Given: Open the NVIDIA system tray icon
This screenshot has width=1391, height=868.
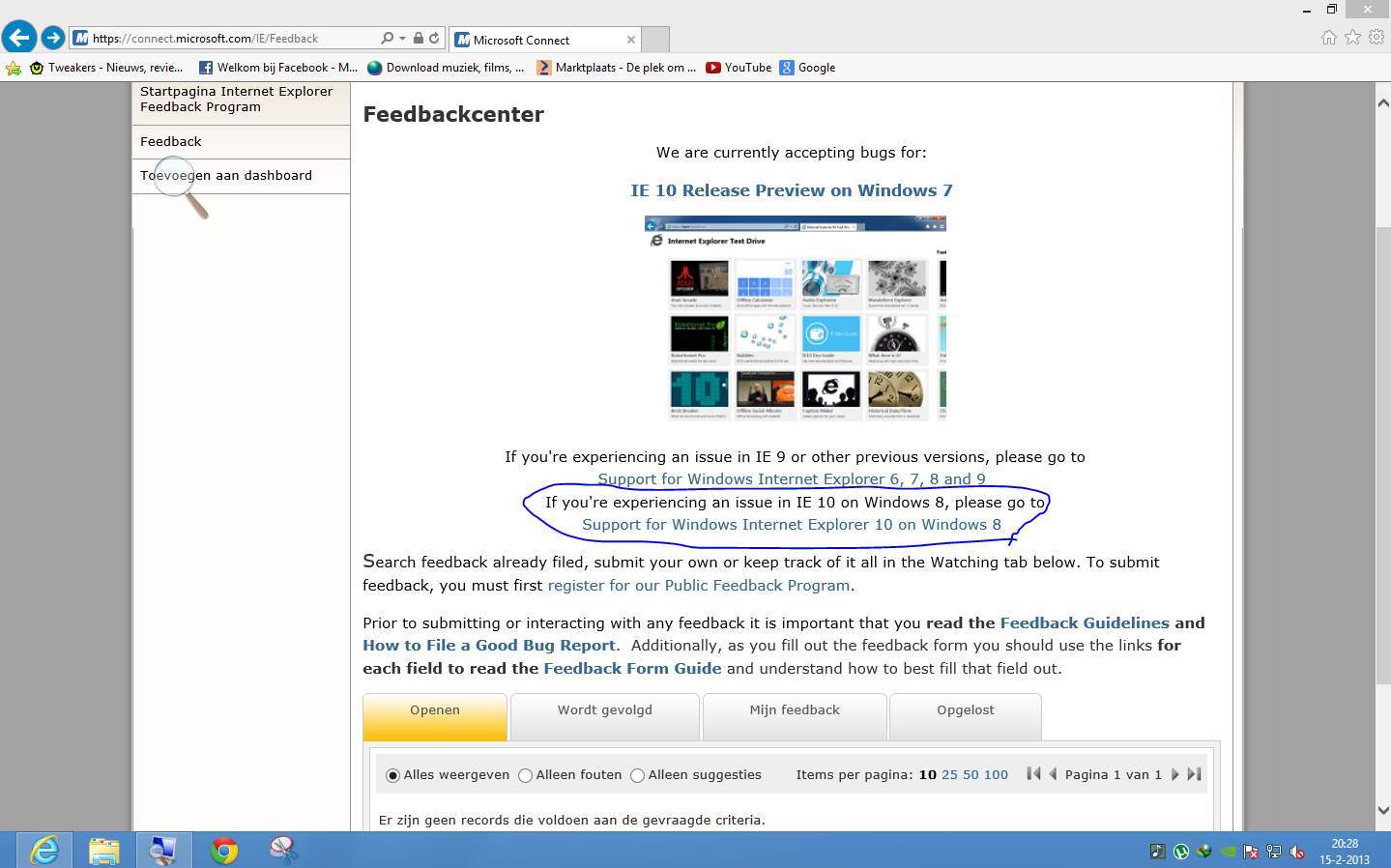Looking at the screenshot, I should click(1228, 852).
